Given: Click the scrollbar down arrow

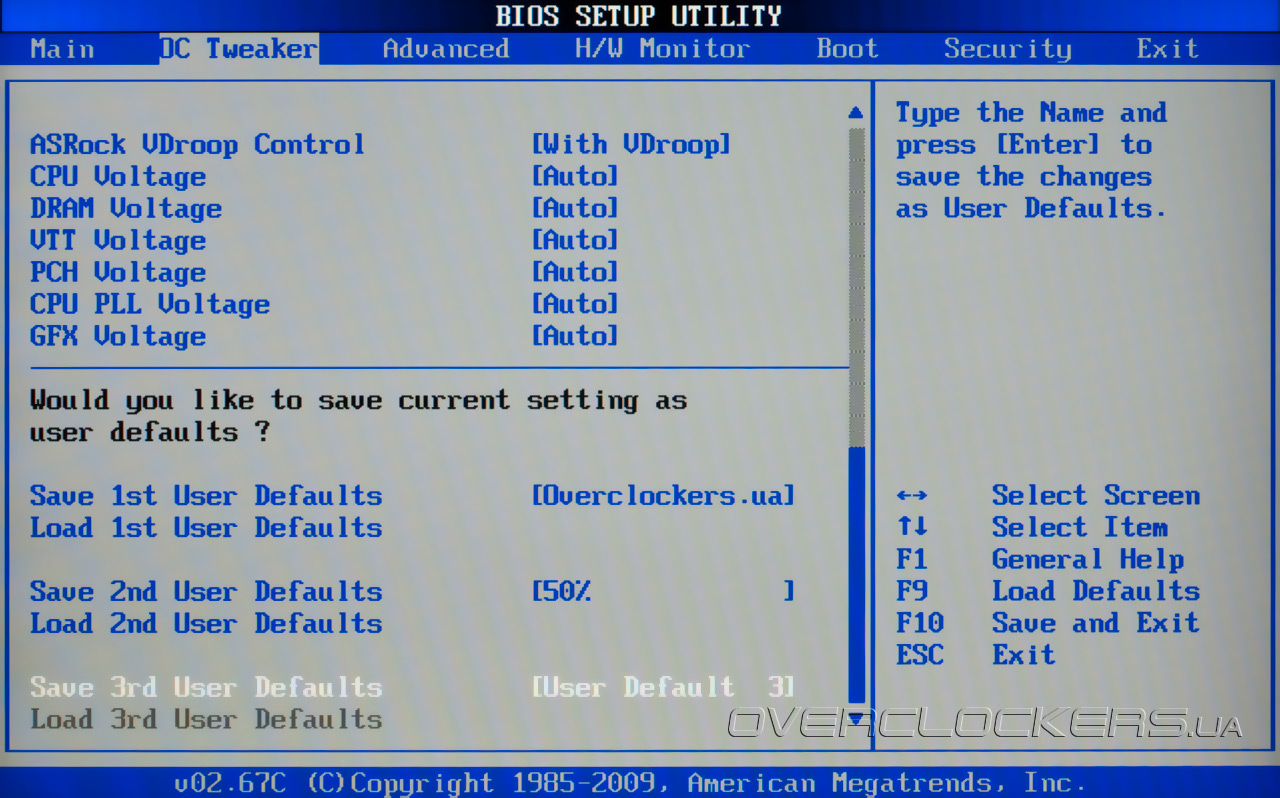Looking at the screenshot, I should click(855, 719).
